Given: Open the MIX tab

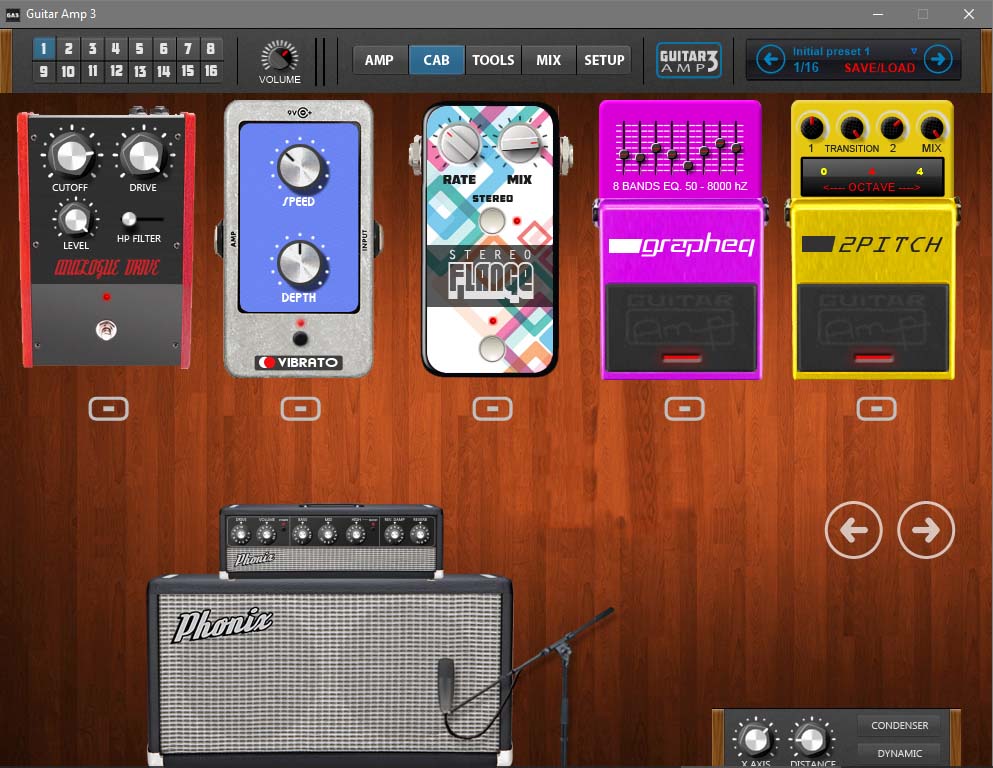Looking at the screenshot, I should [548, 60].
